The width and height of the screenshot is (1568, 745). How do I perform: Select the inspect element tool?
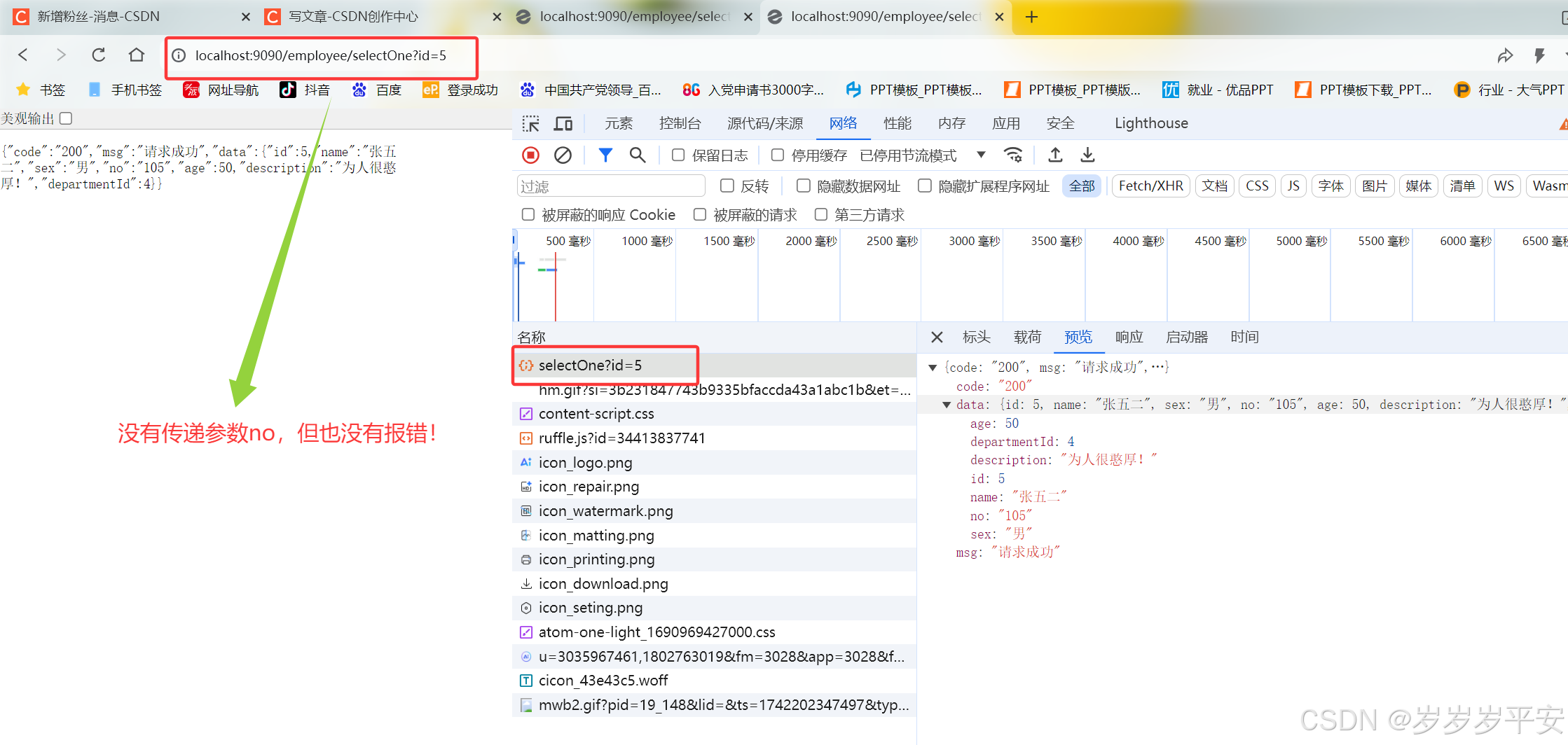click(x=531, y=123)
